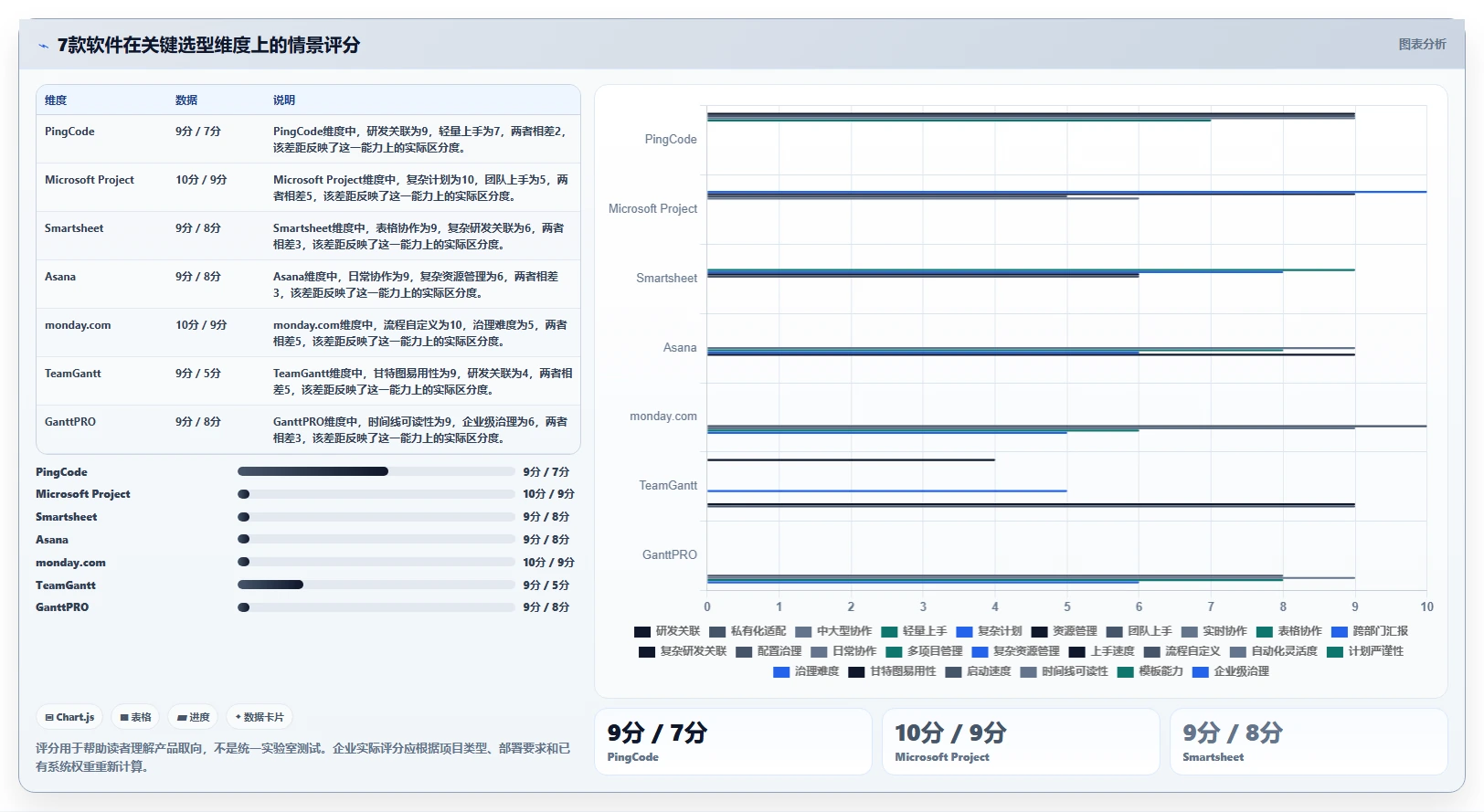Click the PingCode description cell in table
Image resolution: width=1484 pixels, height=812 pixels.
click(x=421, y=140)
